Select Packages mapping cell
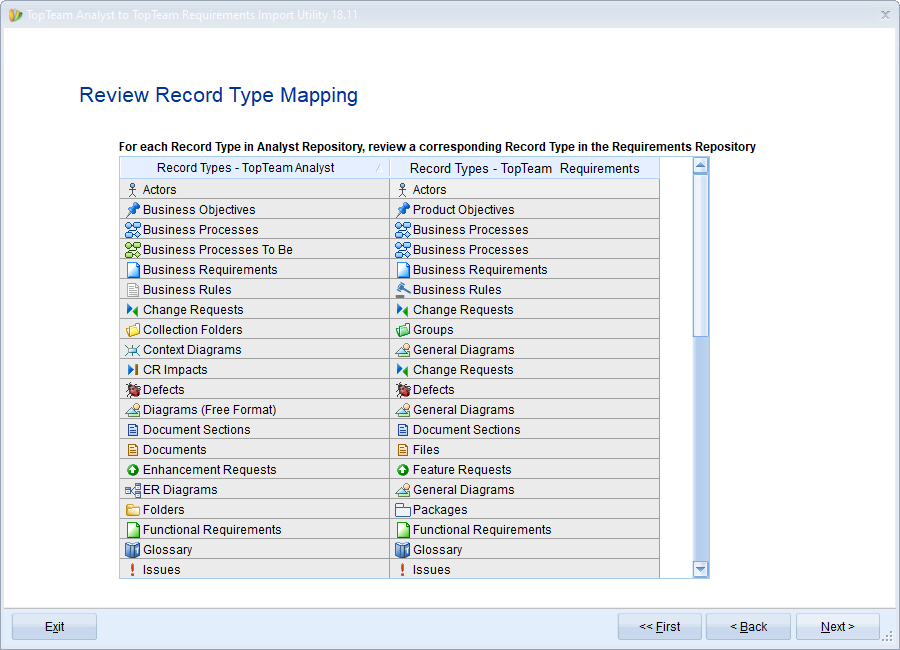 [x=525, y=510]
